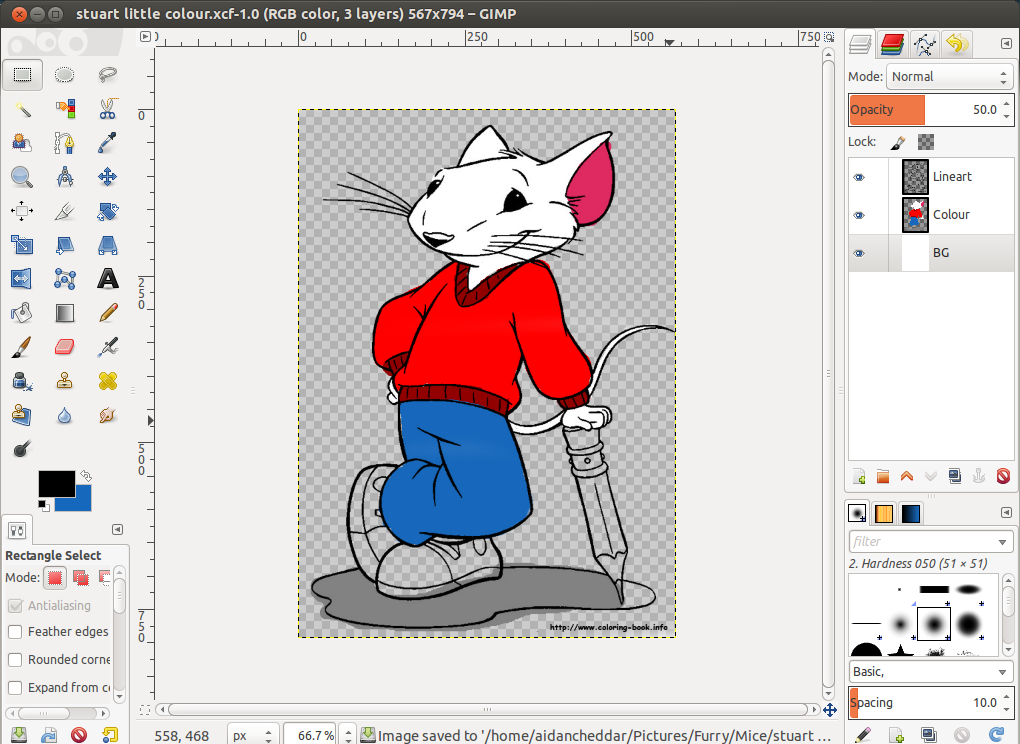1020x744 pixels.
Task: Select the Paths tool
Action: (64, 142)
